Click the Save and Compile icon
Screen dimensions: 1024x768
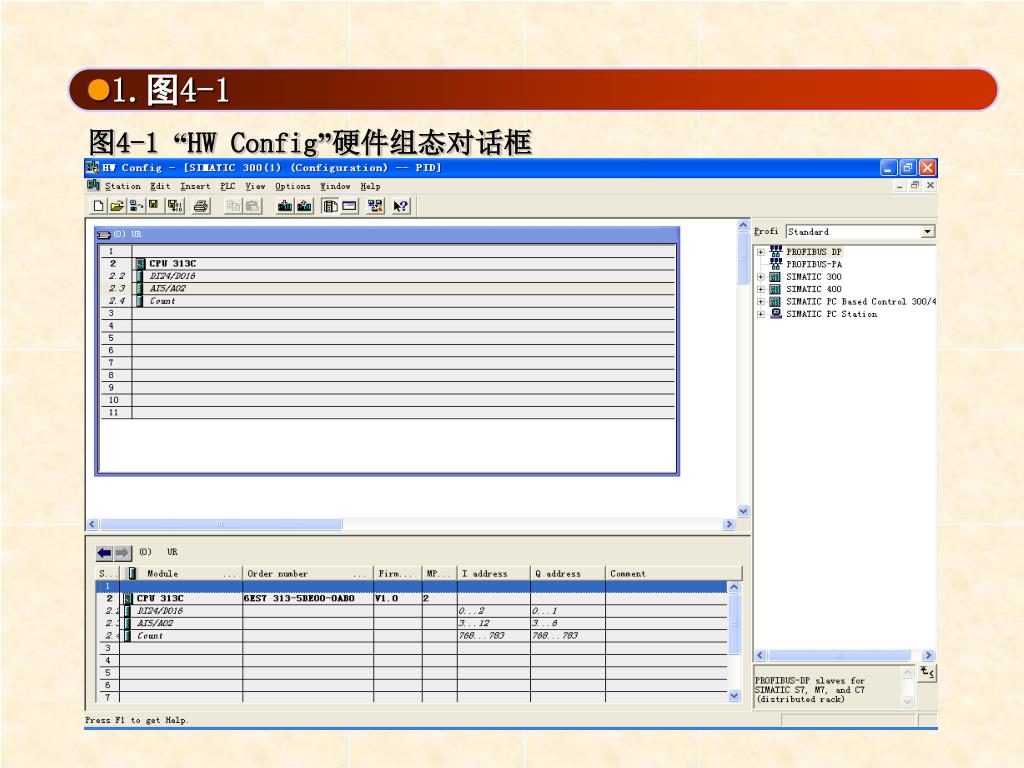click(x=174, y=206)
